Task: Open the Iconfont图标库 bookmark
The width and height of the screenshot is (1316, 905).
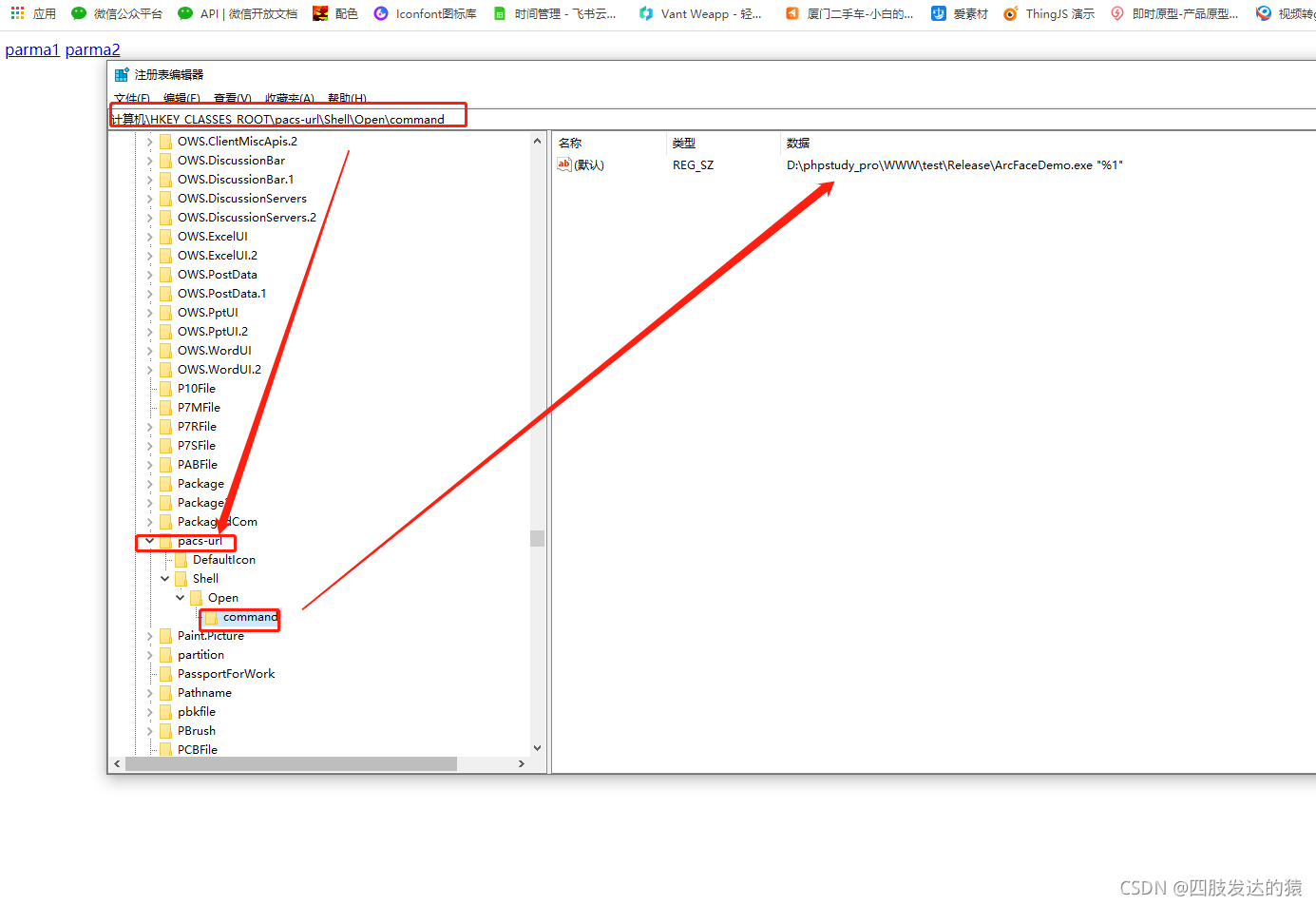Action: 425,13
